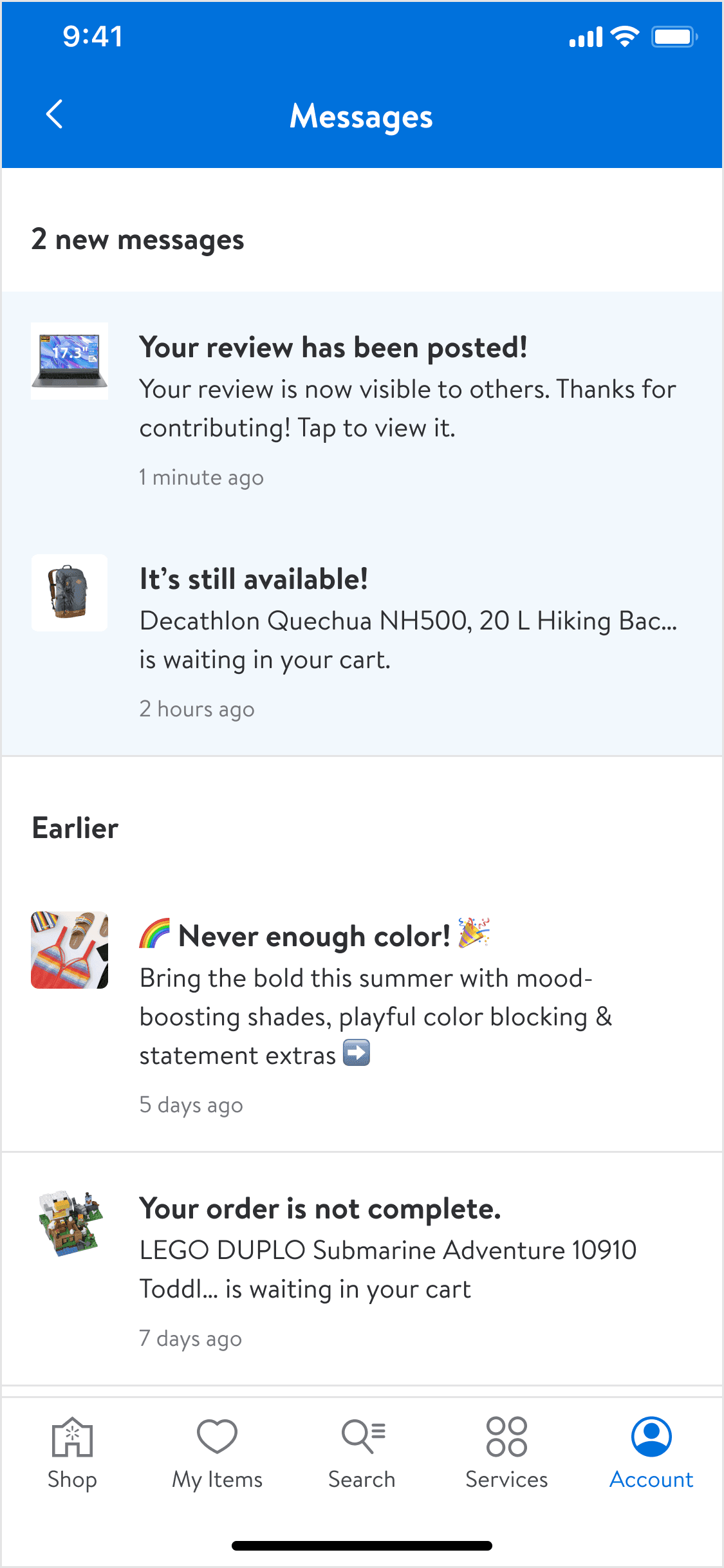Switch to the Account tab label
This screenshot has height=1568, width=724.
[651, 1480]
